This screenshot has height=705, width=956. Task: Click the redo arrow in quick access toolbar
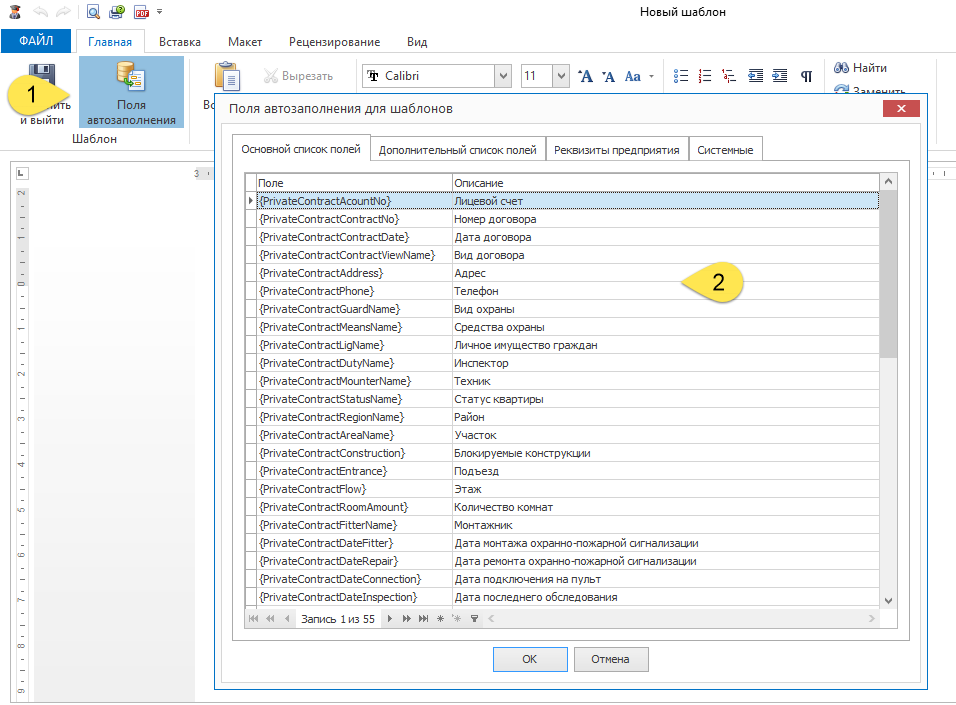point(63,12)
